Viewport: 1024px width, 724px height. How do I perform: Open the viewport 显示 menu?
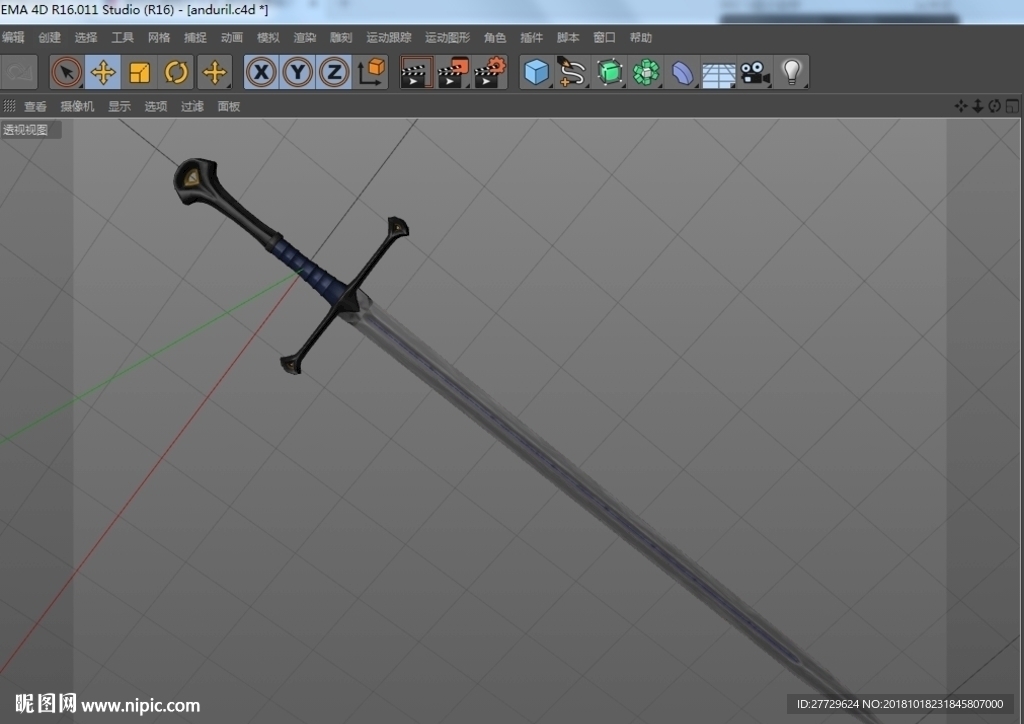pyautogui.click(x=120, y=106)
